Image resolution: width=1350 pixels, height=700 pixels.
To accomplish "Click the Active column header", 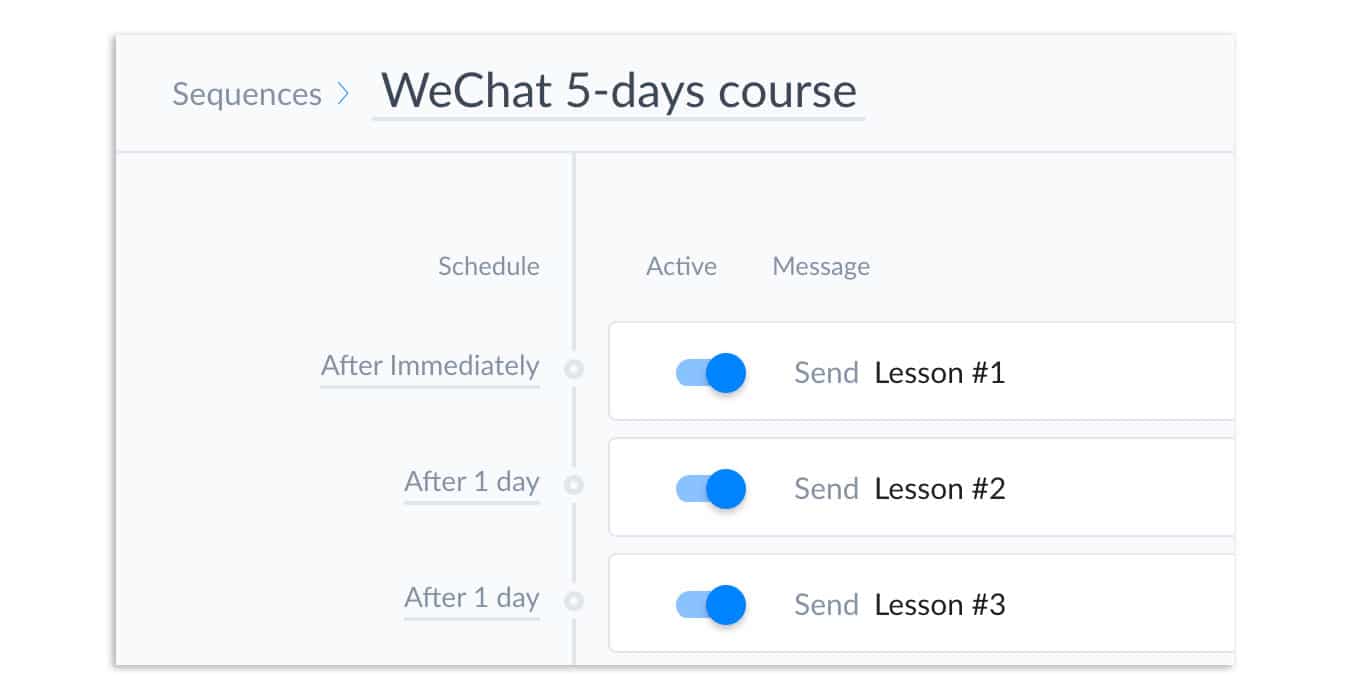I will point(681,266).
